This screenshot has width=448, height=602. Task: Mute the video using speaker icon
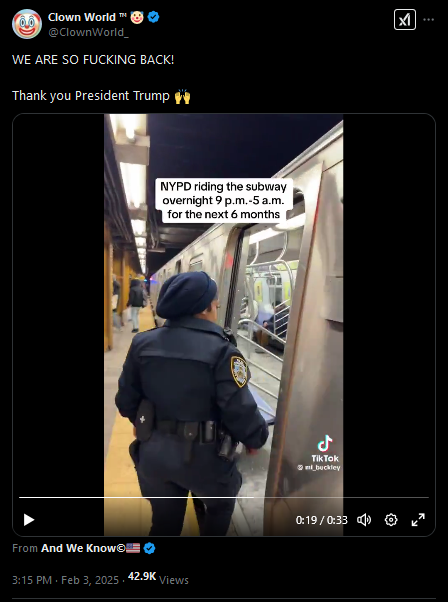click(364, 520)
